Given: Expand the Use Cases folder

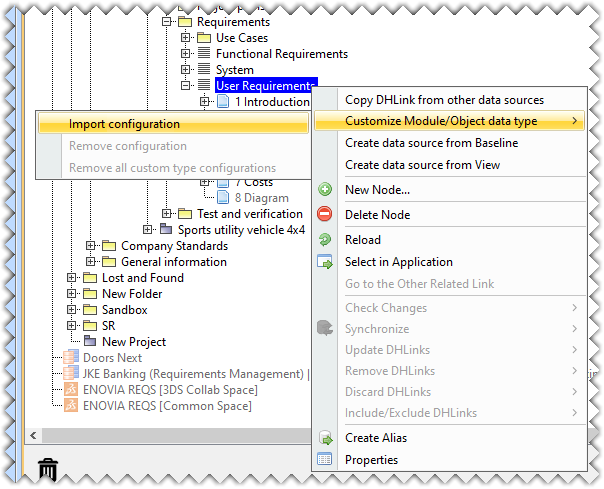Looking at the screenshot, I should coord(185,37).
